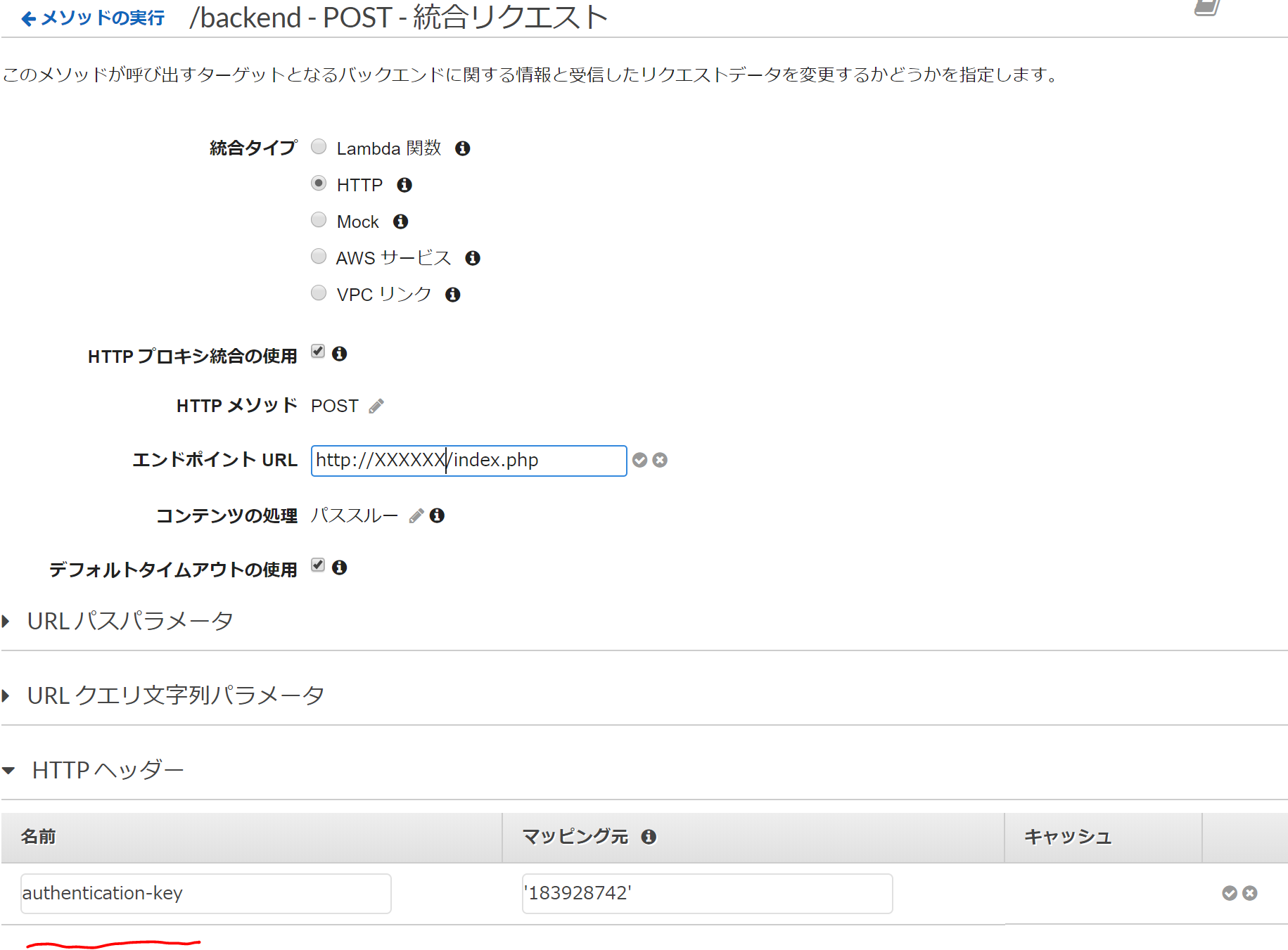The width and height of the screenshot is (1288, 950).
Task: Click the POST method value
Action: [x=335, y=406]
